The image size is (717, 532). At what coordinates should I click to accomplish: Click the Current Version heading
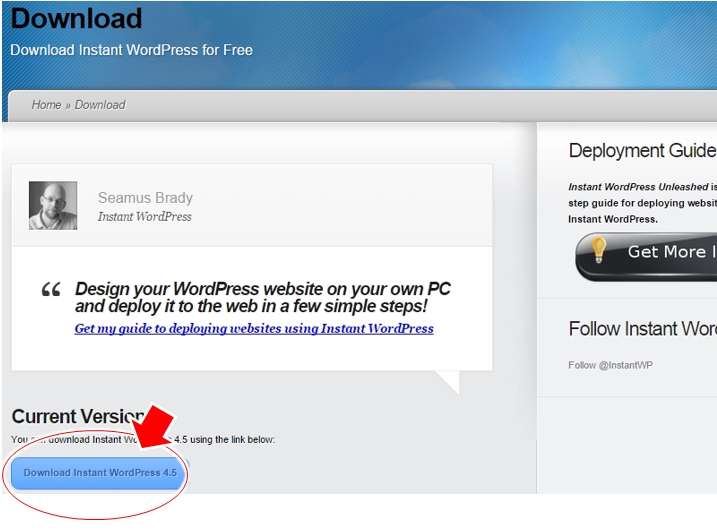click(78, 416)
